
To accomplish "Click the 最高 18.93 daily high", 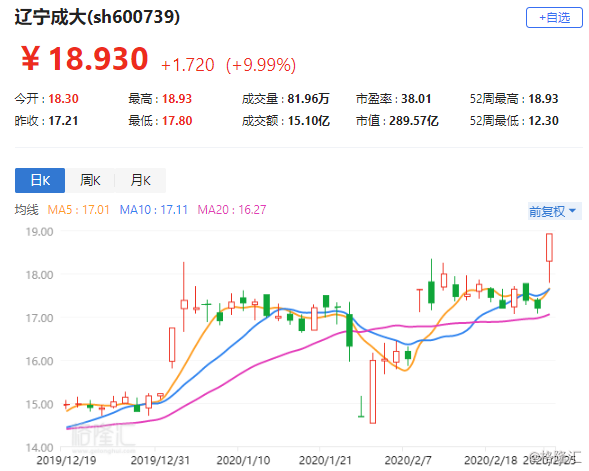I will (x=160, y=99).
